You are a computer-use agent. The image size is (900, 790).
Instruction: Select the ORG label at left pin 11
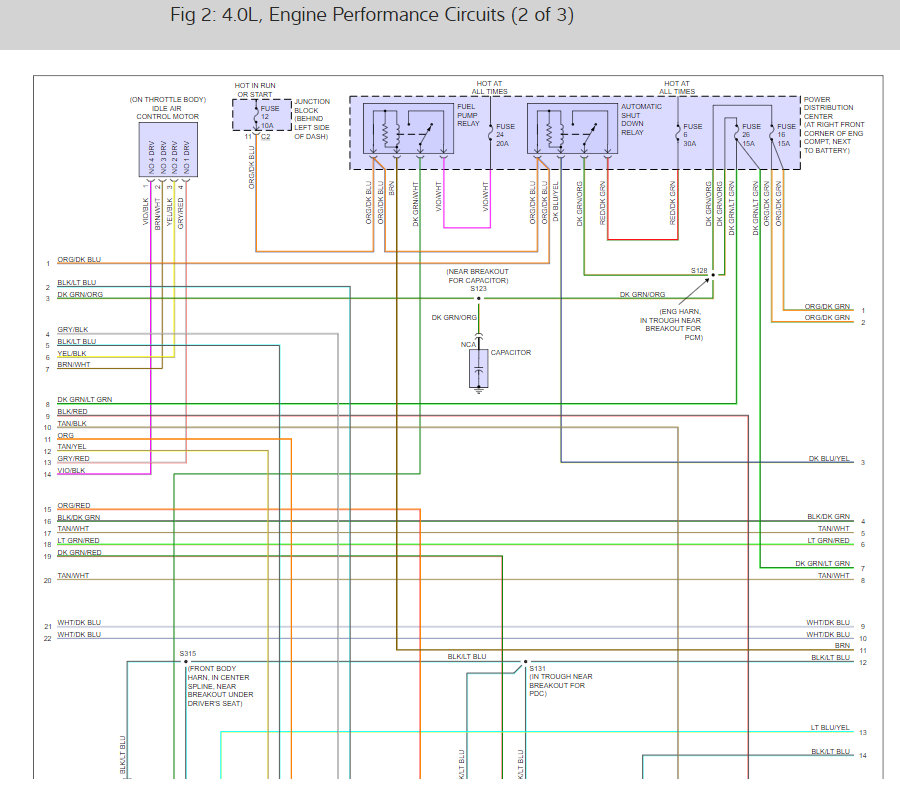(x=65, y=436)
